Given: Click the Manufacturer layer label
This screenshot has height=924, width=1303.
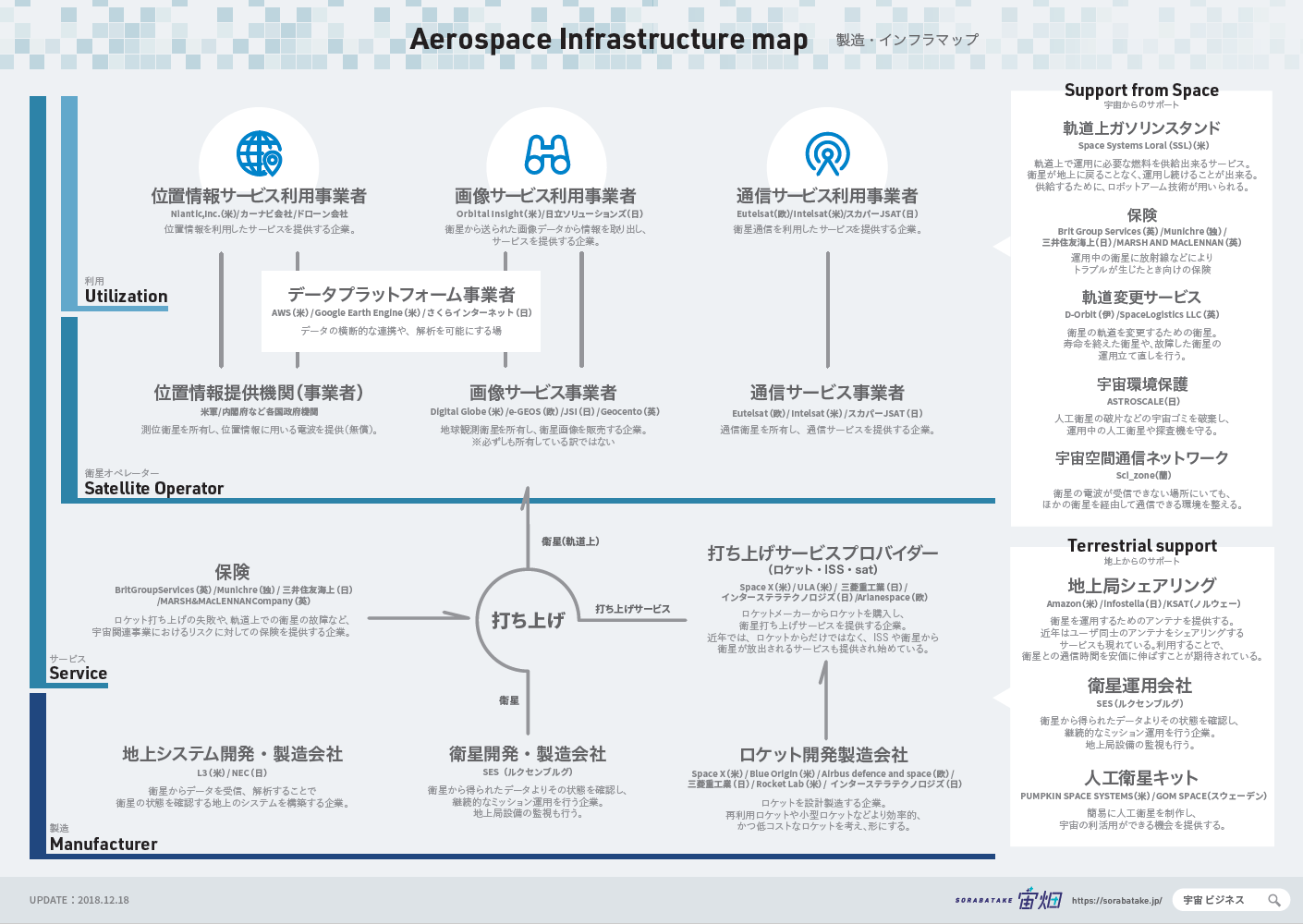Looking at the screenshot, I should point(104,845).
